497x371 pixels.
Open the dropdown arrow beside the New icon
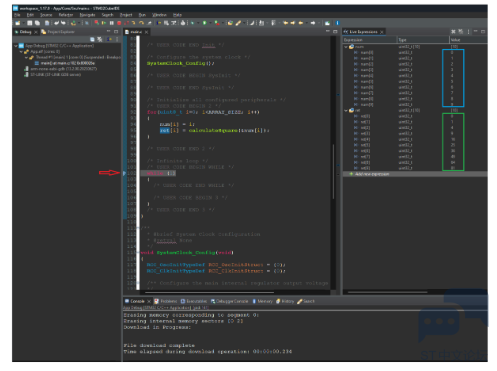click(x=23, y=23)
